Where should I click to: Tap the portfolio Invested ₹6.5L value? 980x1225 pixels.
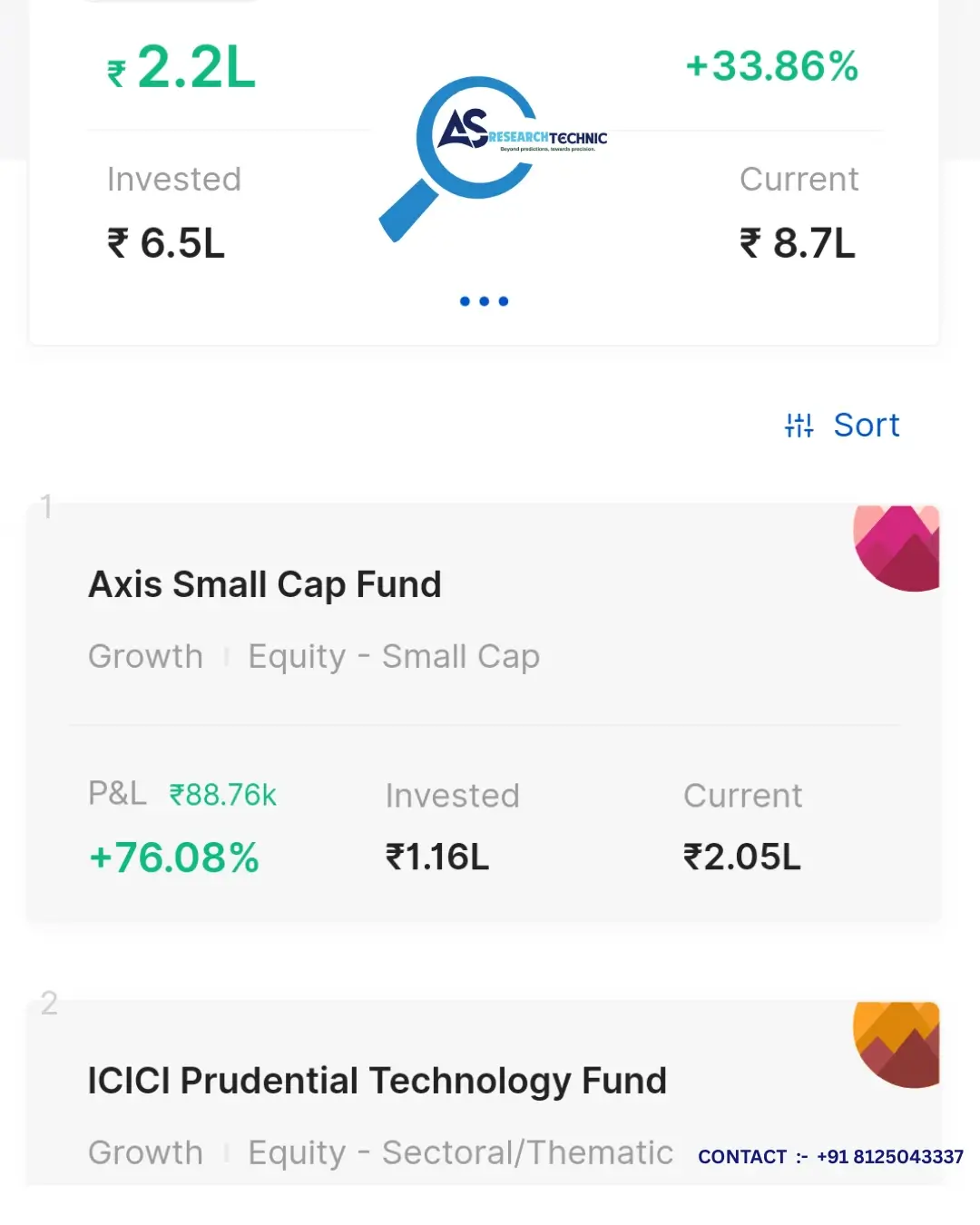pyautogui.click(x=166, y=243)
